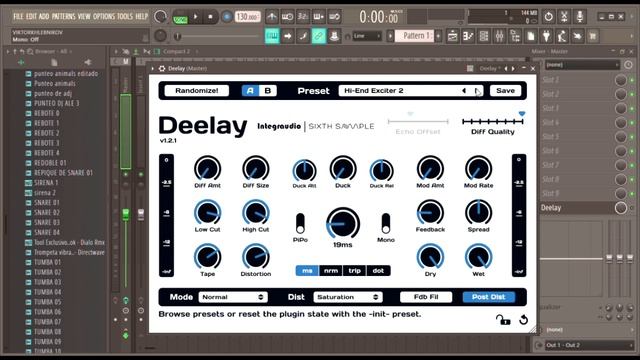
Task: Click the reset arrow icon in Deelay
Action: tap(523, 320)
